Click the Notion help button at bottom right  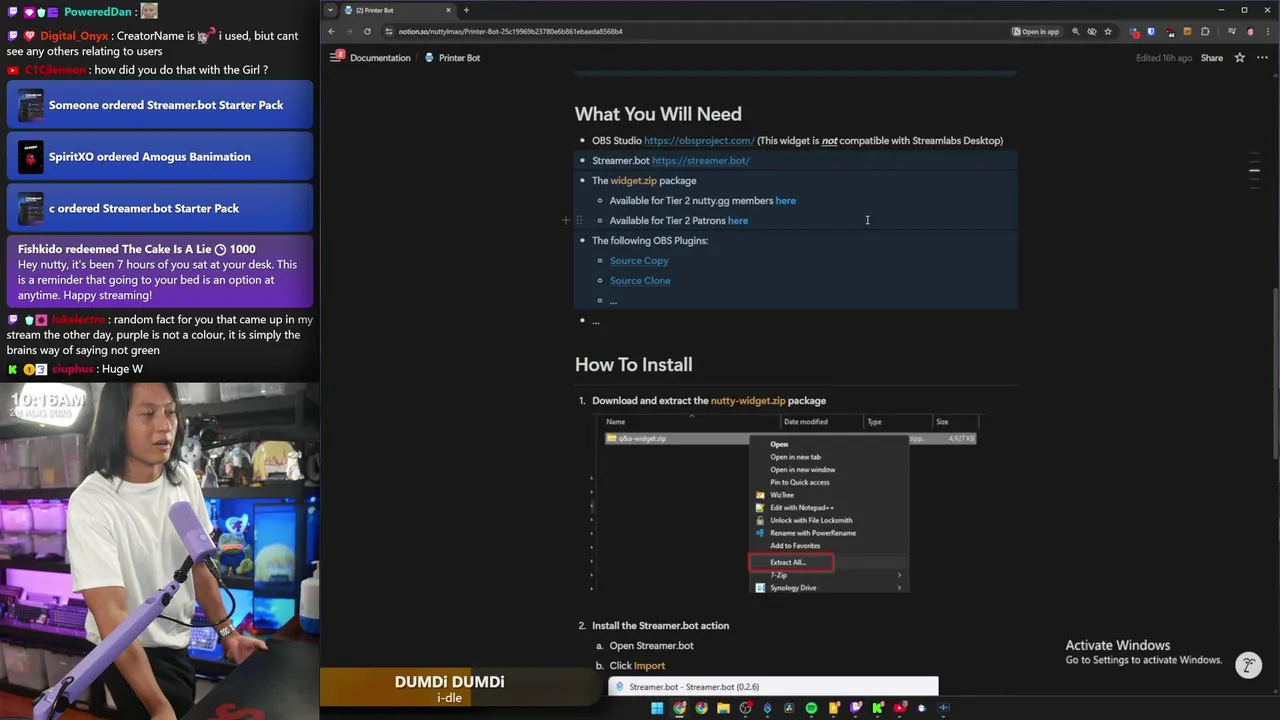pyautogui.click(x=1248, y=665)
